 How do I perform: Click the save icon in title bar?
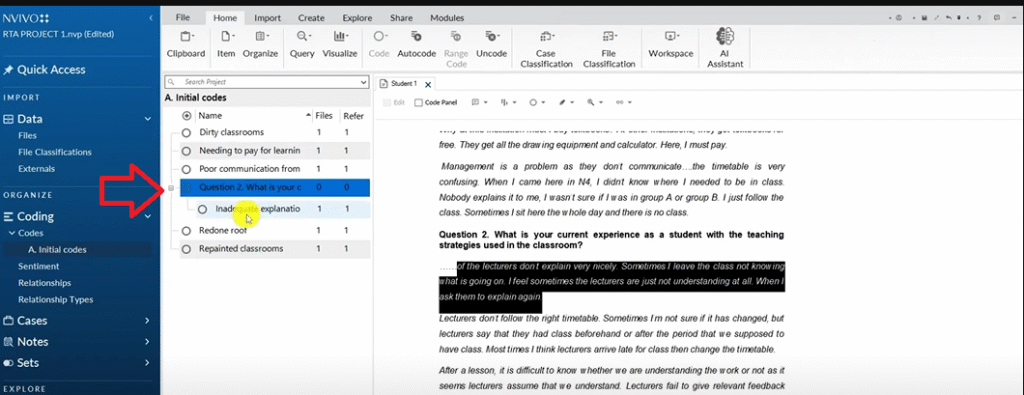[924, 17]
